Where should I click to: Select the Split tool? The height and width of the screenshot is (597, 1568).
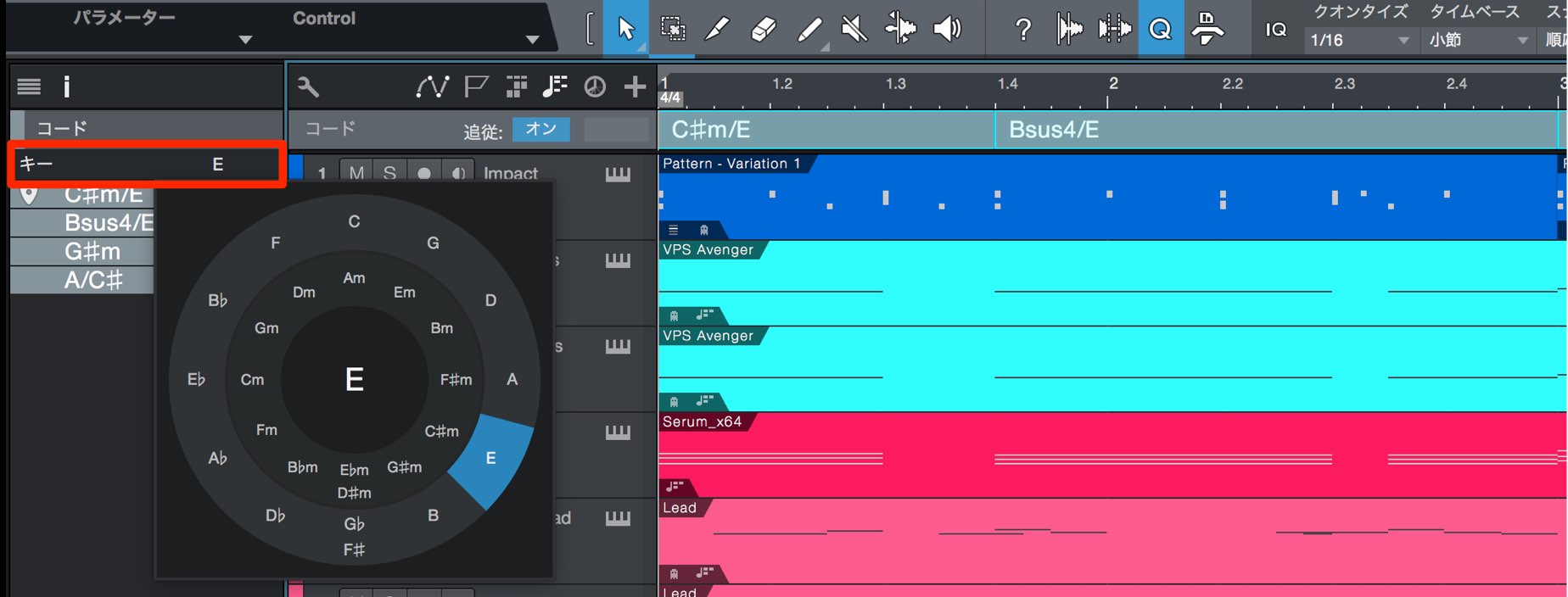coord(718,29)
